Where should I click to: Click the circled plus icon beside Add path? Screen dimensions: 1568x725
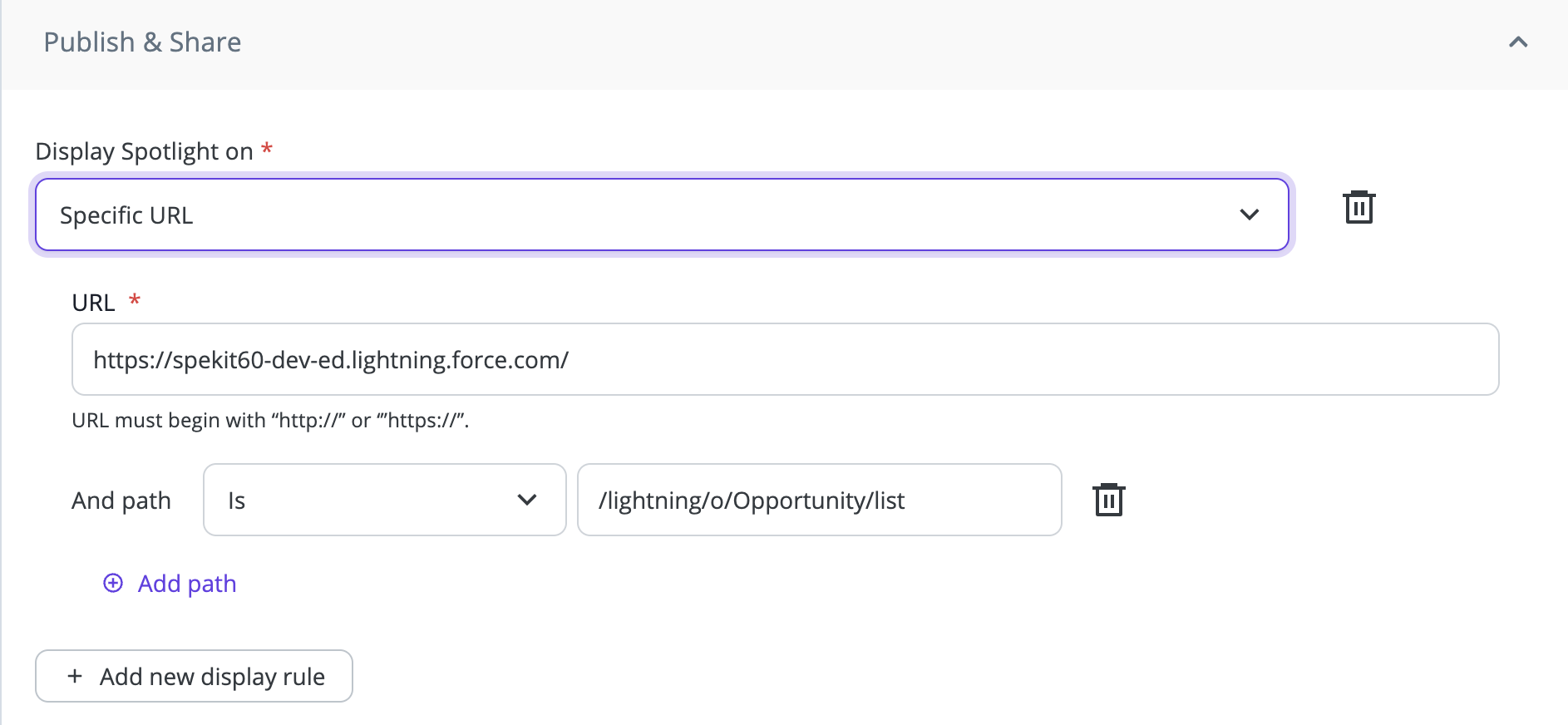point(113,583)
